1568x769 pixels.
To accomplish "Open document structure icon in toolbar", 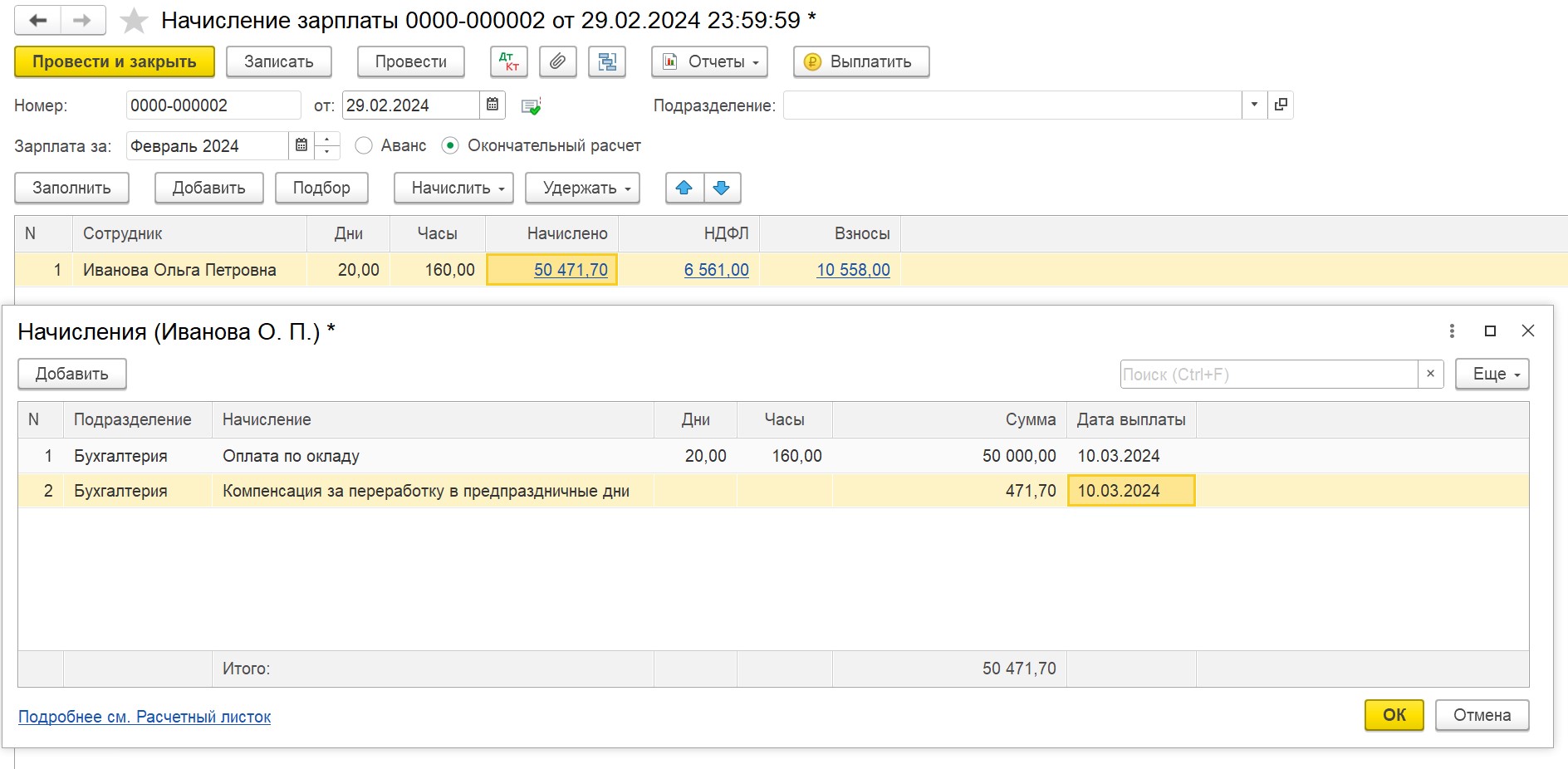I will [607, 61].
